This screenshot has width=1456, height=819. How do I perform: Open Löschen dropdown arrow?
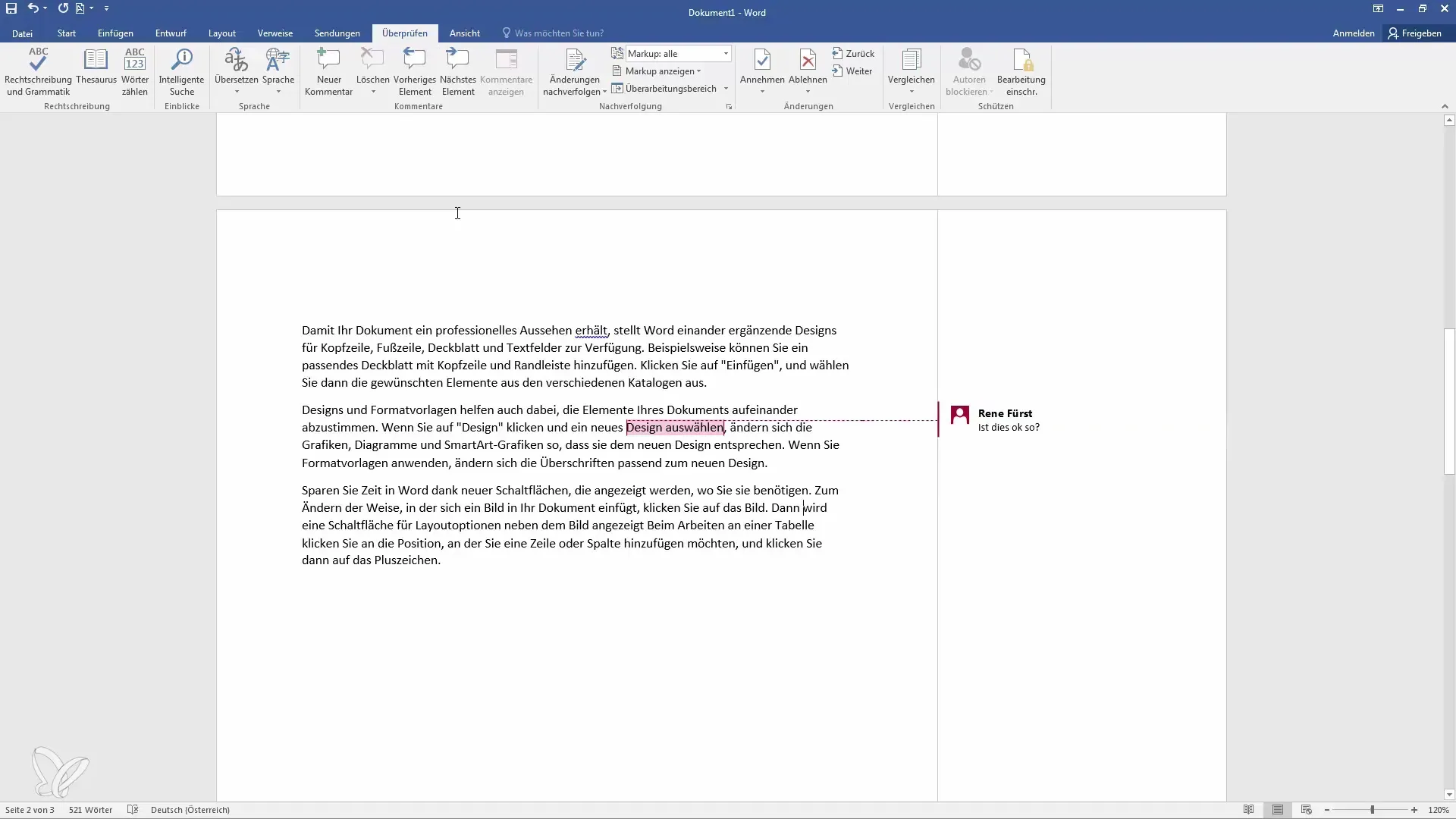373,92
